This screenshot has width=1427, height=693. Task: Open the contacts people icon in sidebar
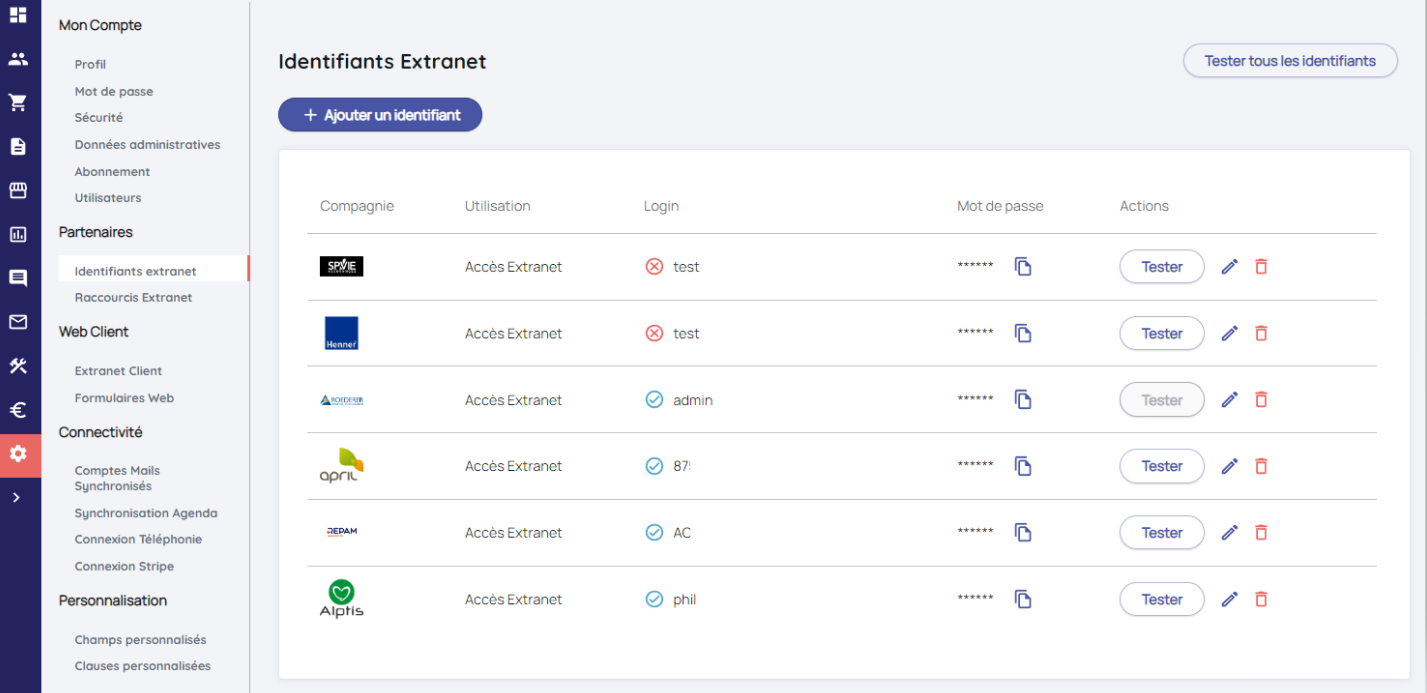[x=18, y=59]
